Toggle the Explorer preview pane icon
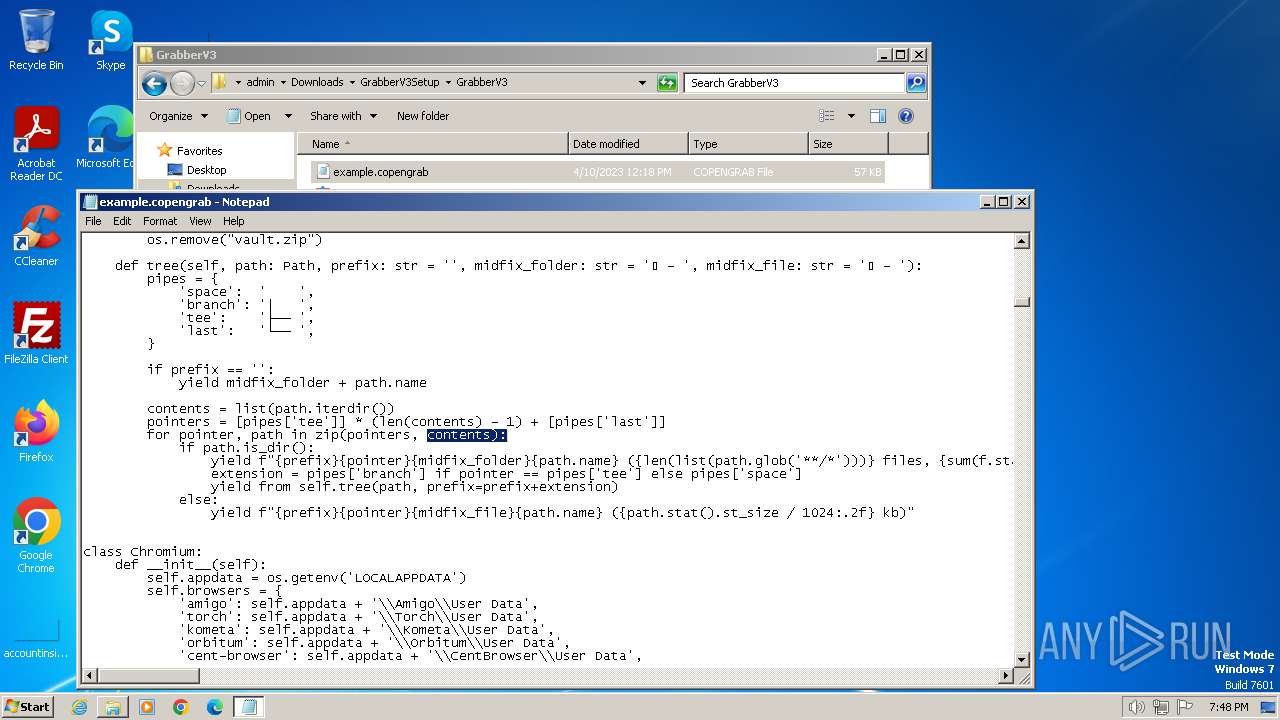Screen dimensions: 1280x720 pos(877,116)
